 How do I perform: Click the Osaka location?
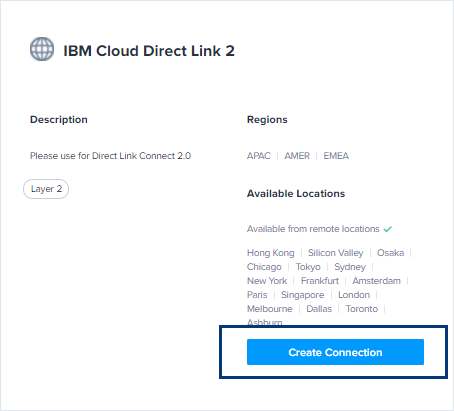click(x=390, y=253)
